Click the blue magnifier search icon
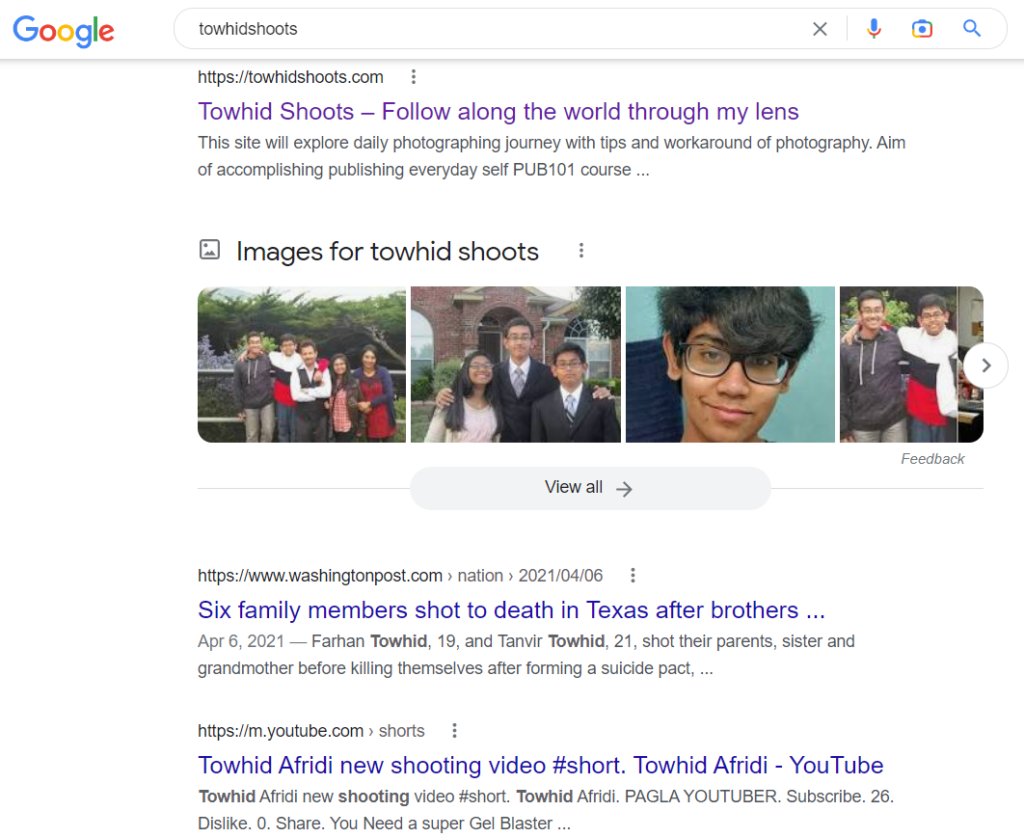1024x838 pixels. [x=972, y=28]
